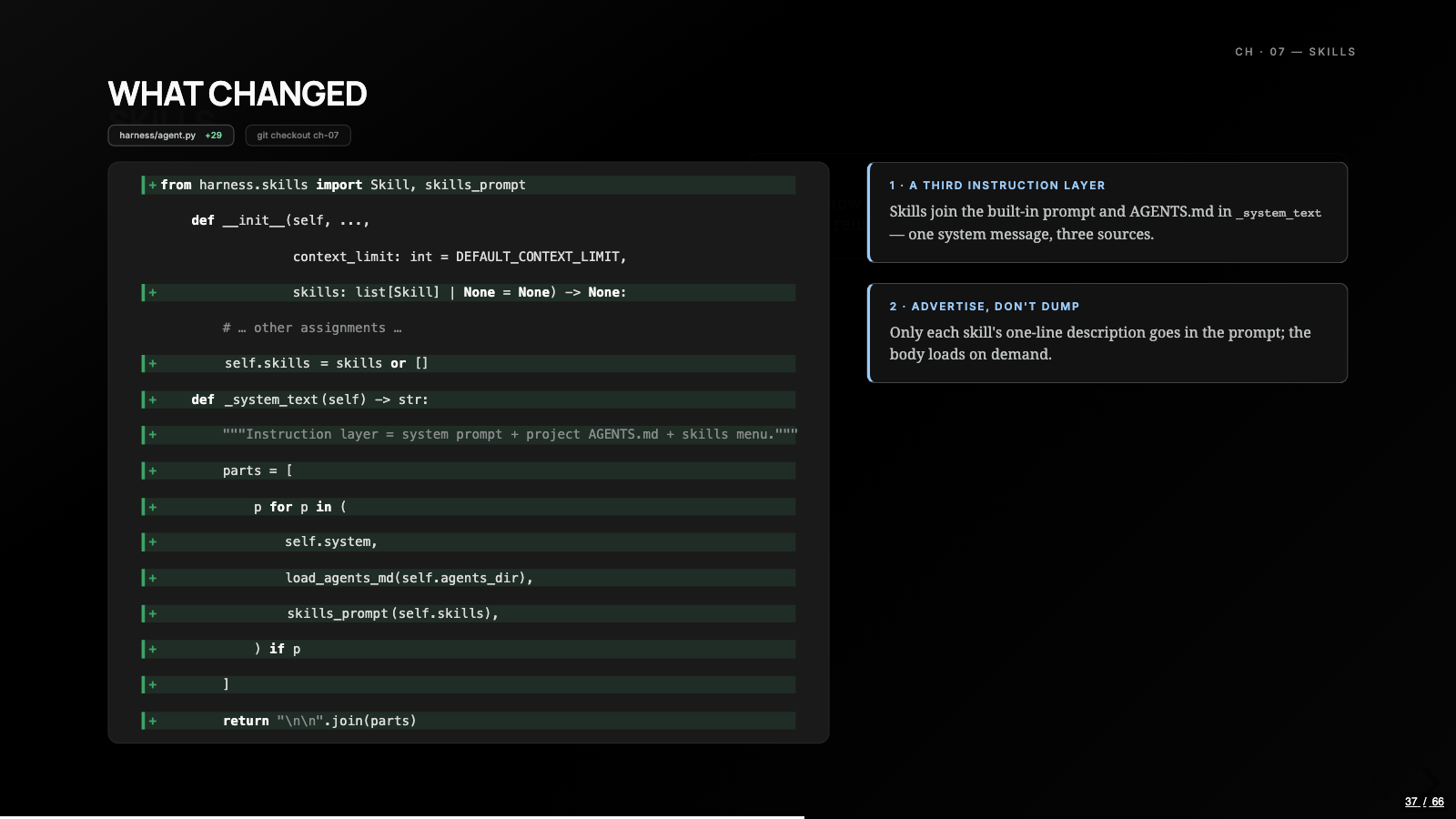Click the CH · 07 — SKILLS label
1456x819 pixels.
click(x=1295, y=52)
